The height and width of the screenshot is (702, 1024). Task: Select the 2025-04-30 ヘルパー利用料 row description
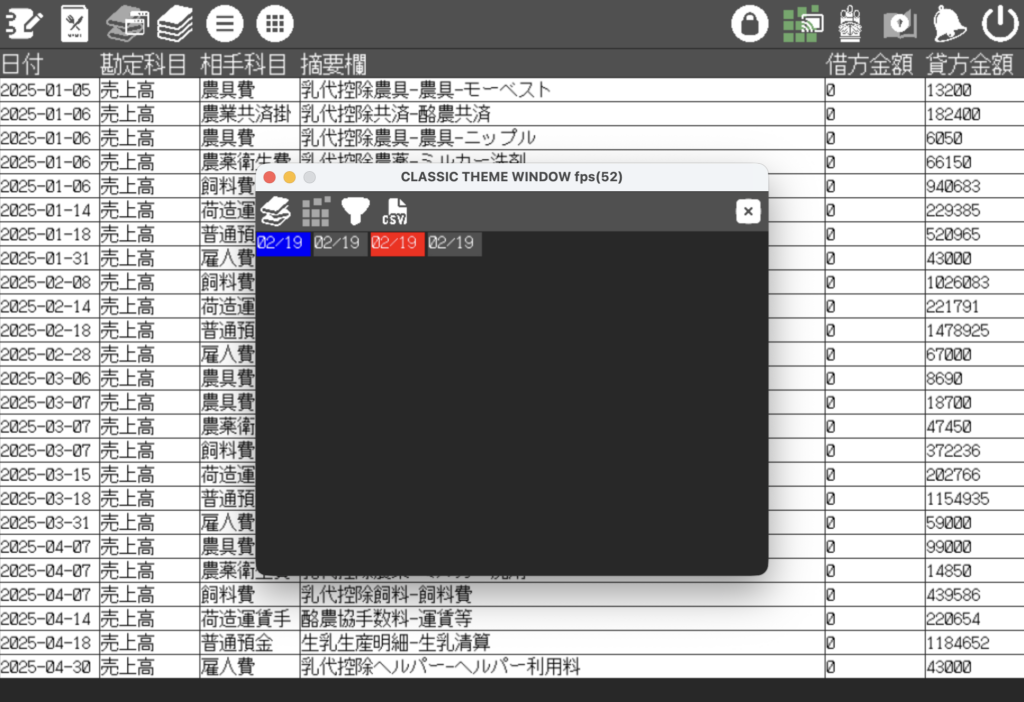point(441,667)
